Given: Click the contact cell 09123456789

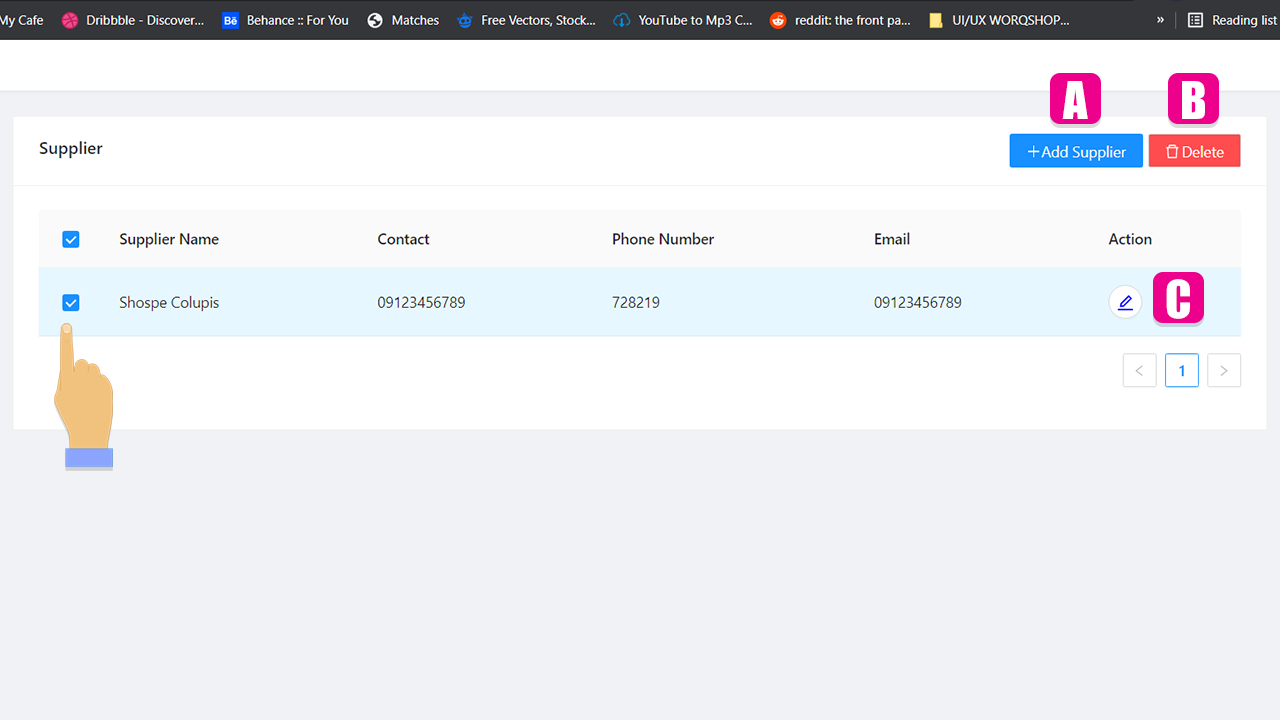Looking at the screenshot, I should (x=421, y=302).
